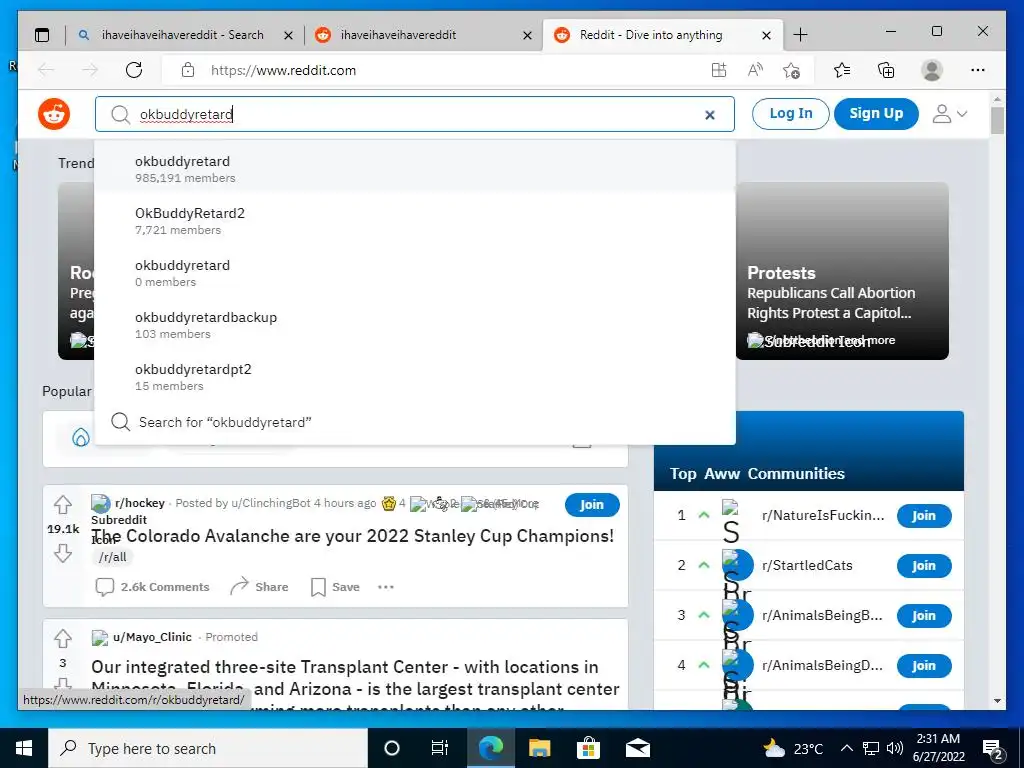
Task: Open the Collections icon
Action: point(886,70)
